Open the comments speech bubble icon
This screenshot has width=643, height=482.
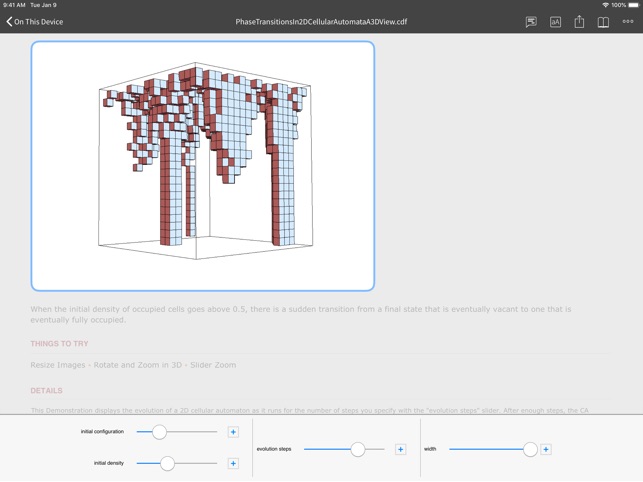coord(531,22)
